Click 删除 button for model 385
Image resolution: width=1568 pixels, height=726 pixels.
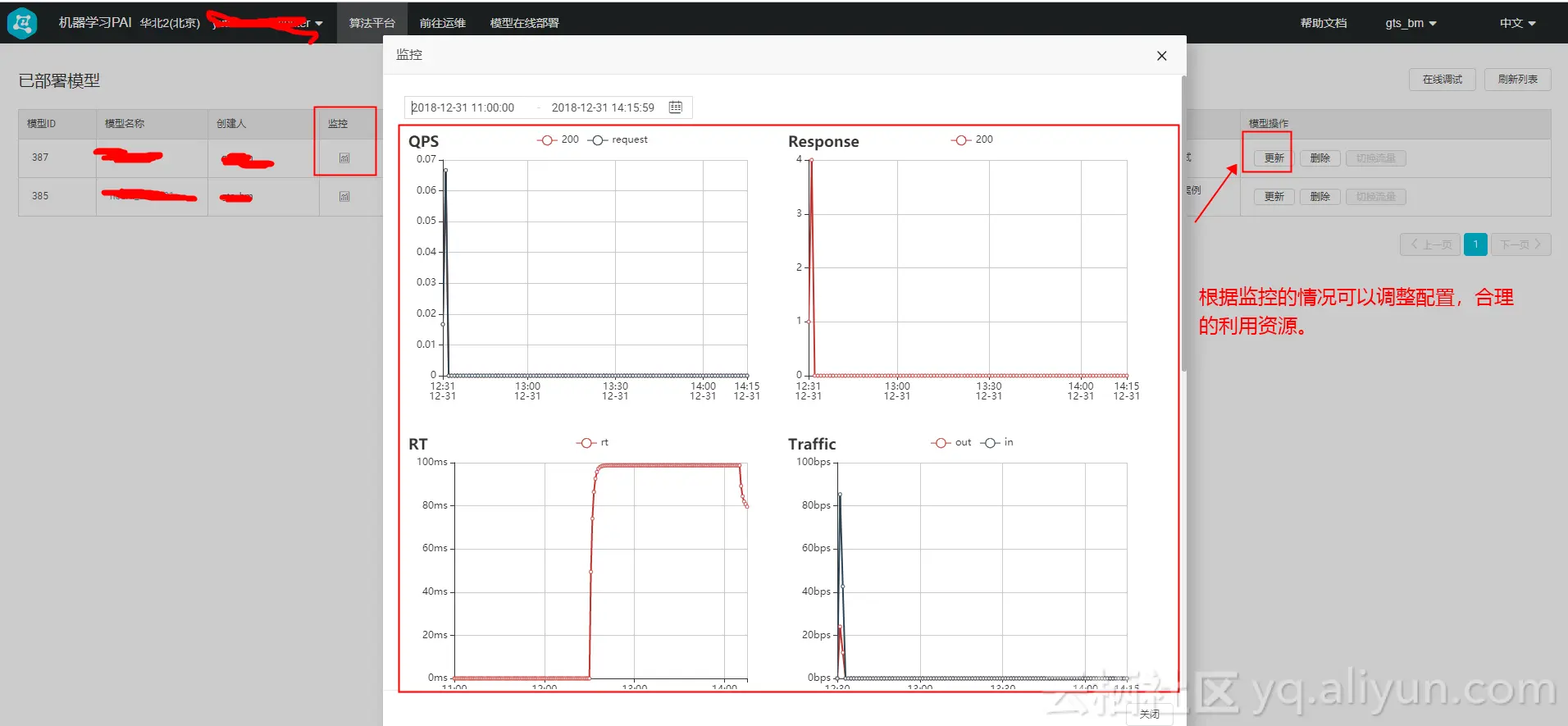1320,197
